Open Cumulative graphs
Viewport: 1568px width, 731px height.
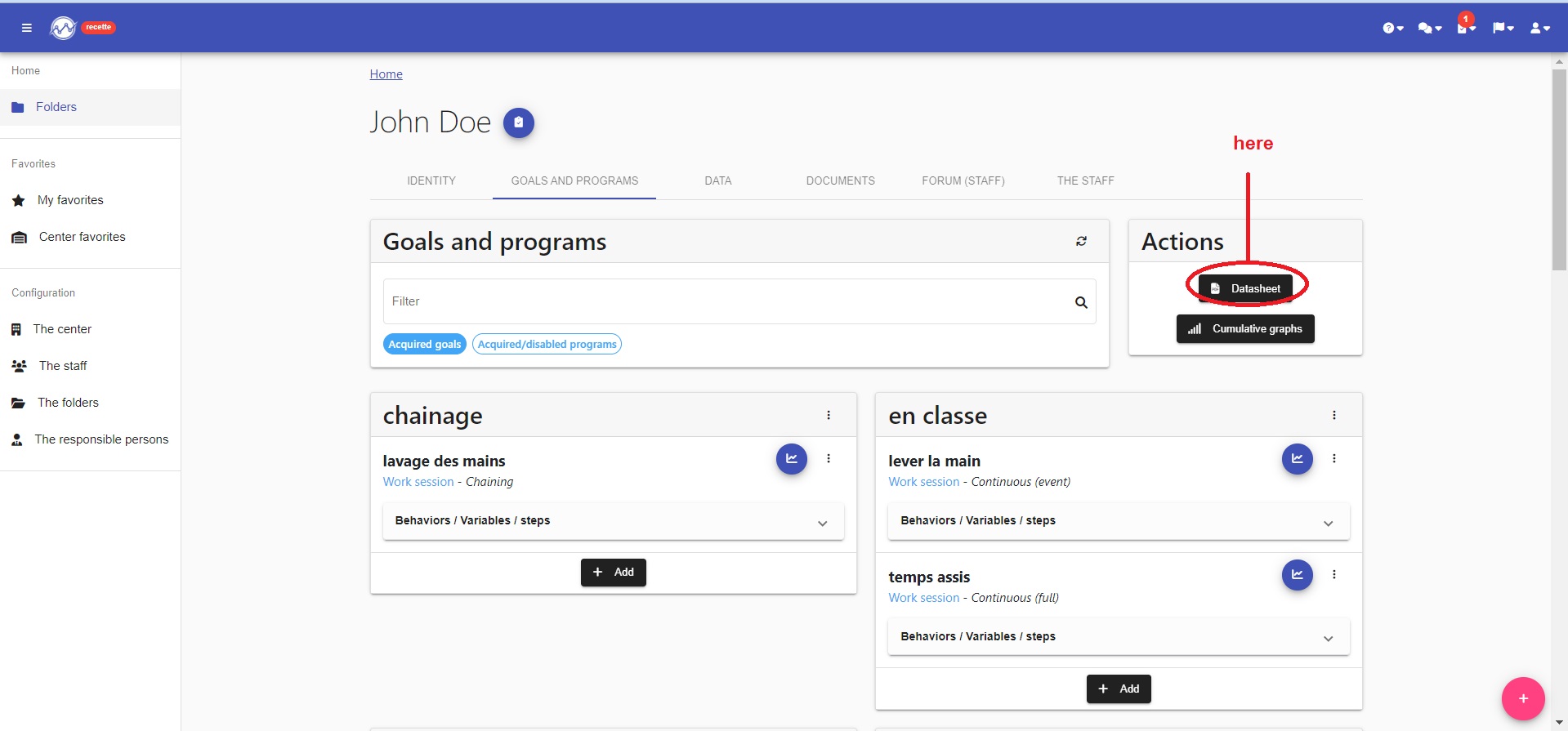[x=1245, y=329]
